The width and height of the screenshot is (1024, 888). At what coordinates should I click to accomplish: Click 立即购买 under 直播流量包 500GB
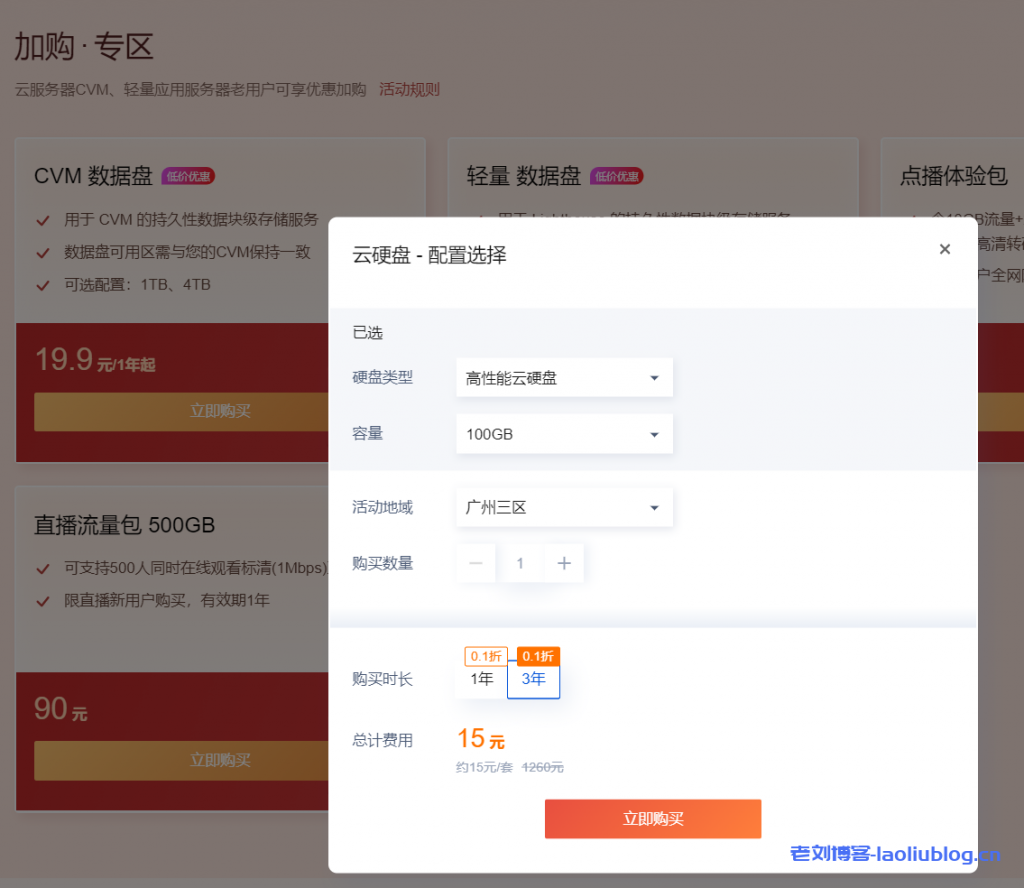click(x=220, y=760)
